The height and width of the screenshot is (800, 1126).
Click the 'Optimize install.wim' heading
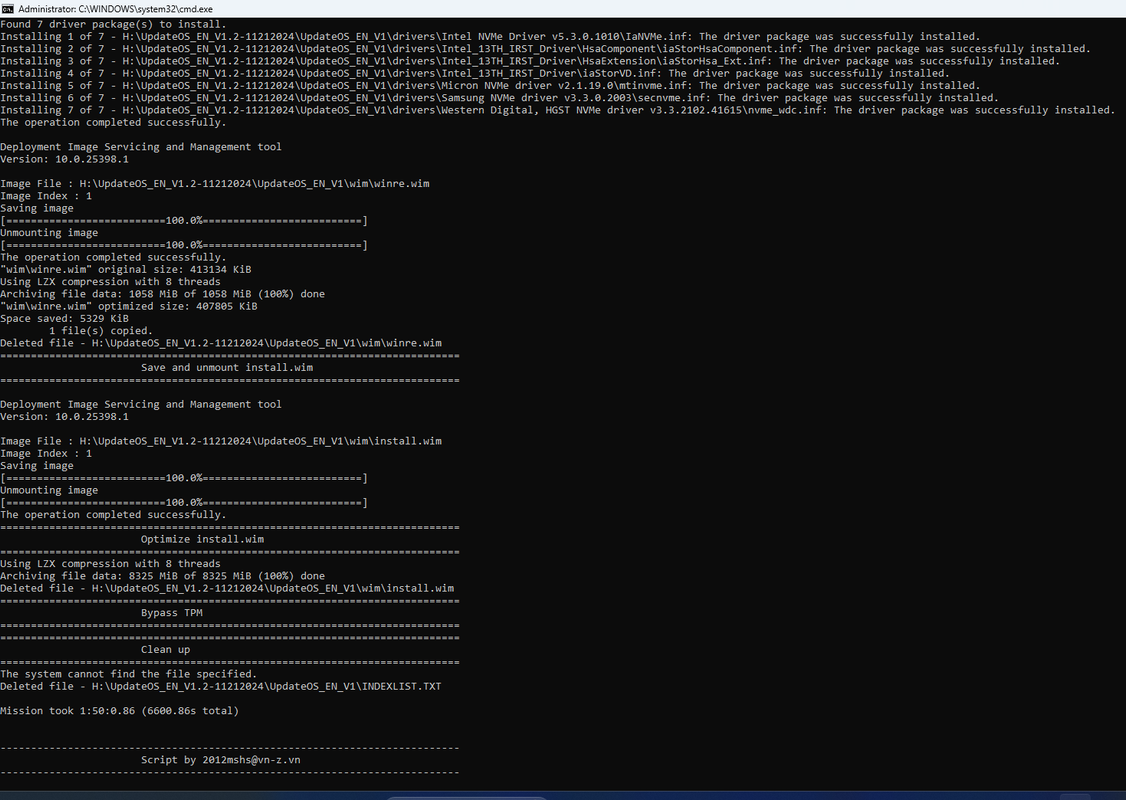tap(203, 539)
